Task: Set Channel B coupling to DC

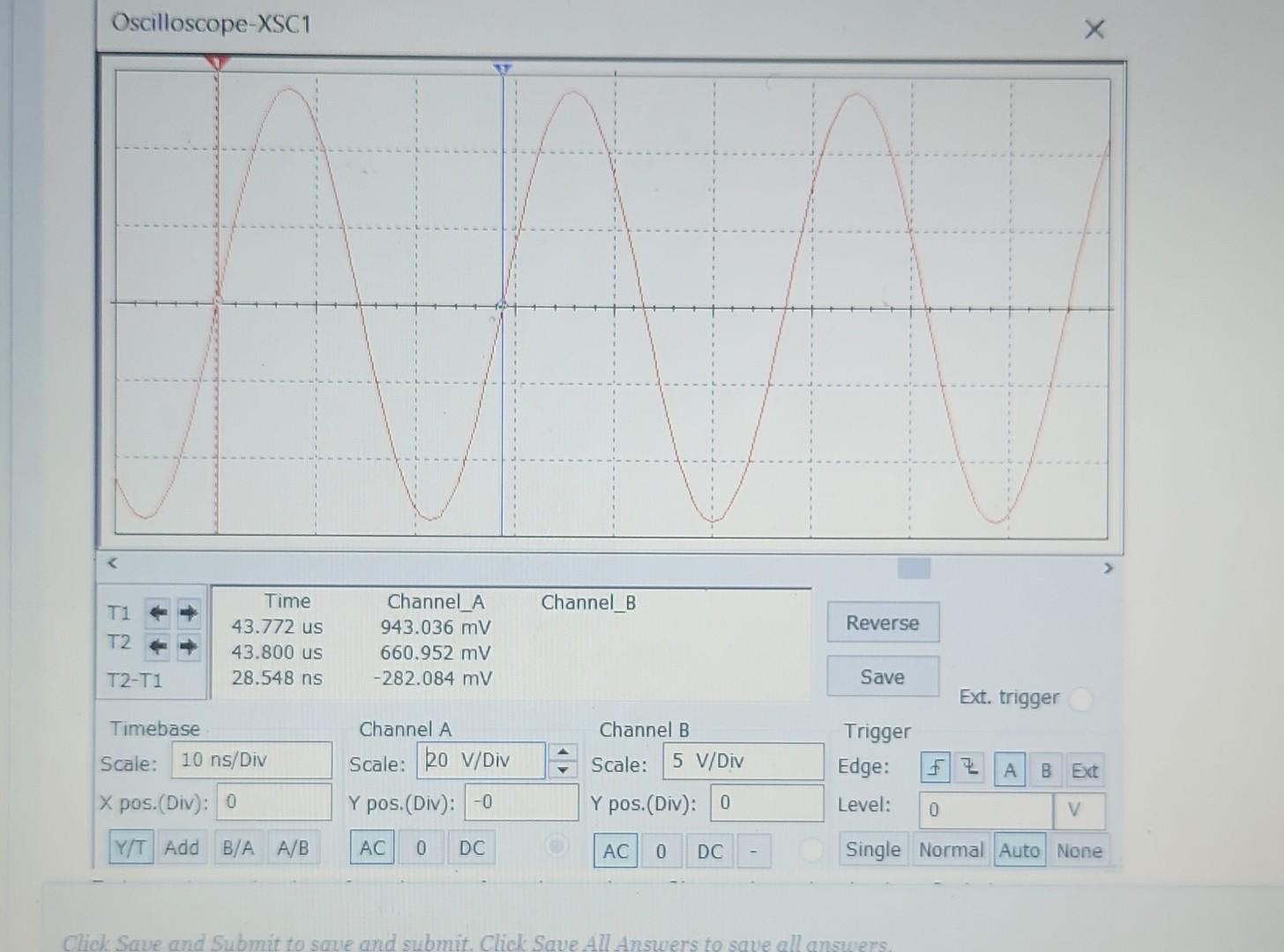Action: click(x=707, y=851)
